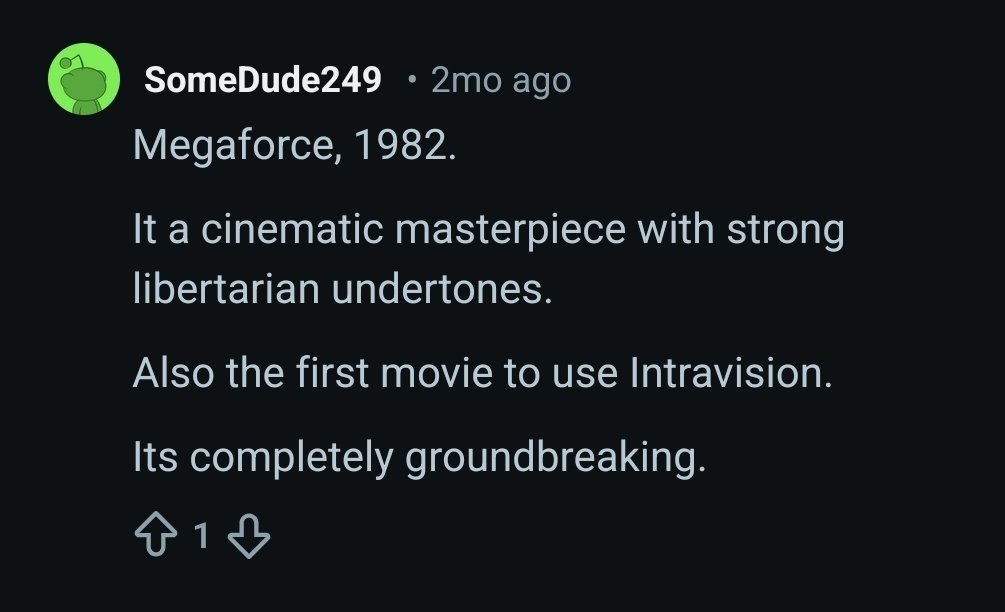Open SomeDude249's green Snoo avatar
Screen dimensions: 1005x612
[x=84, y=80]
